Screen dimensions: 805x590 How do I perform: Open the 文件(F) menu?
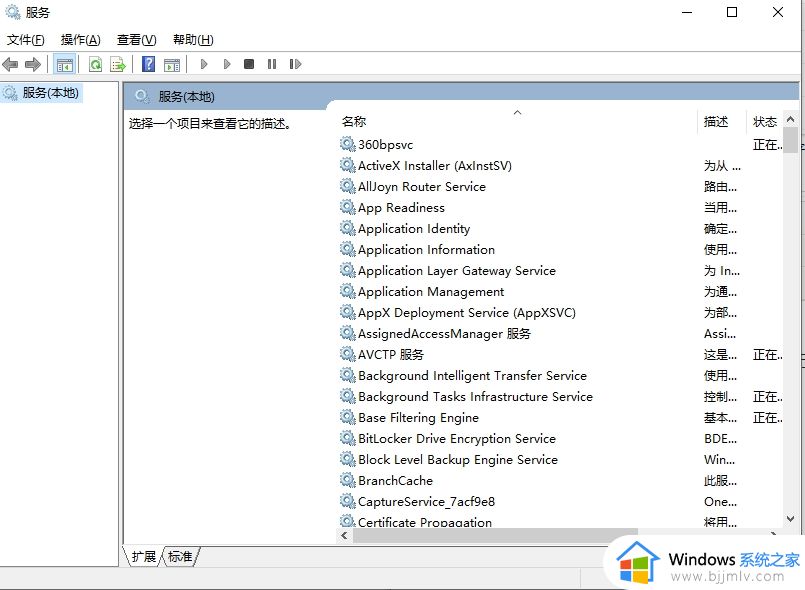coord(26,40)
